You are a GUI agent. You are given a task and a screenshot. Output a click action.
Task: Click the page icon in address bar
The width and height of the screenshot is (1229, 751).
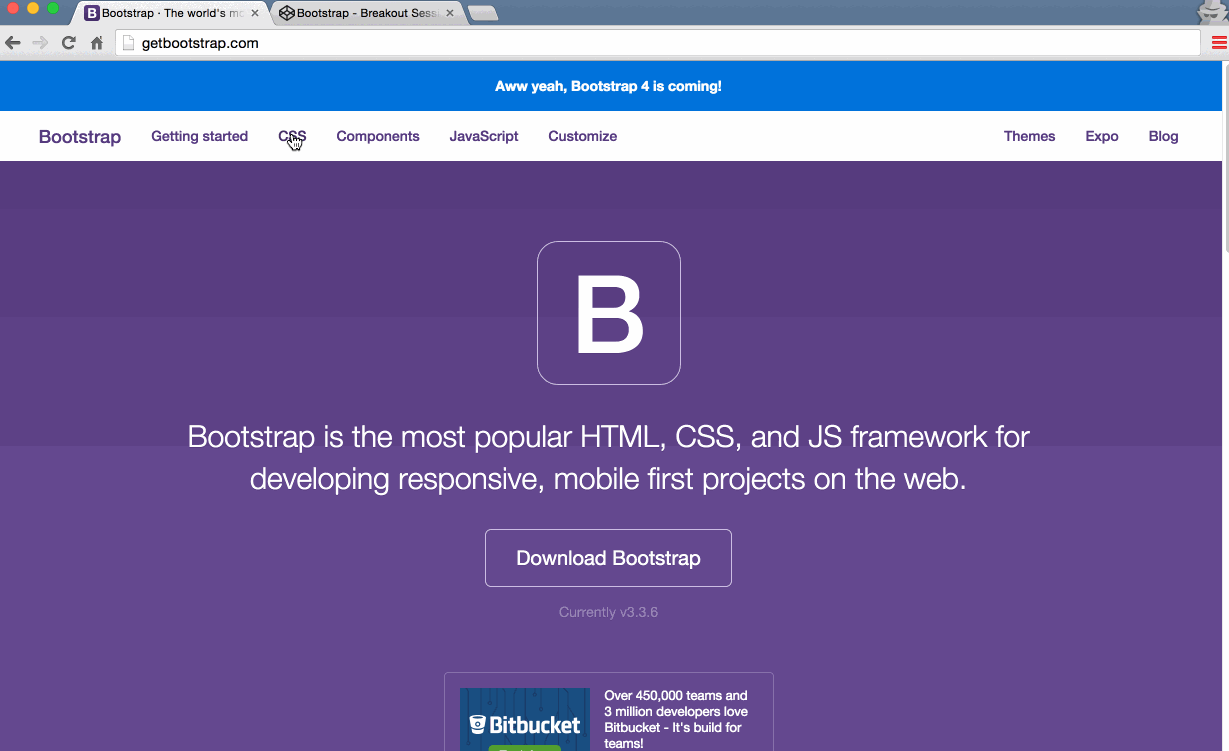[x=128, y=43]
